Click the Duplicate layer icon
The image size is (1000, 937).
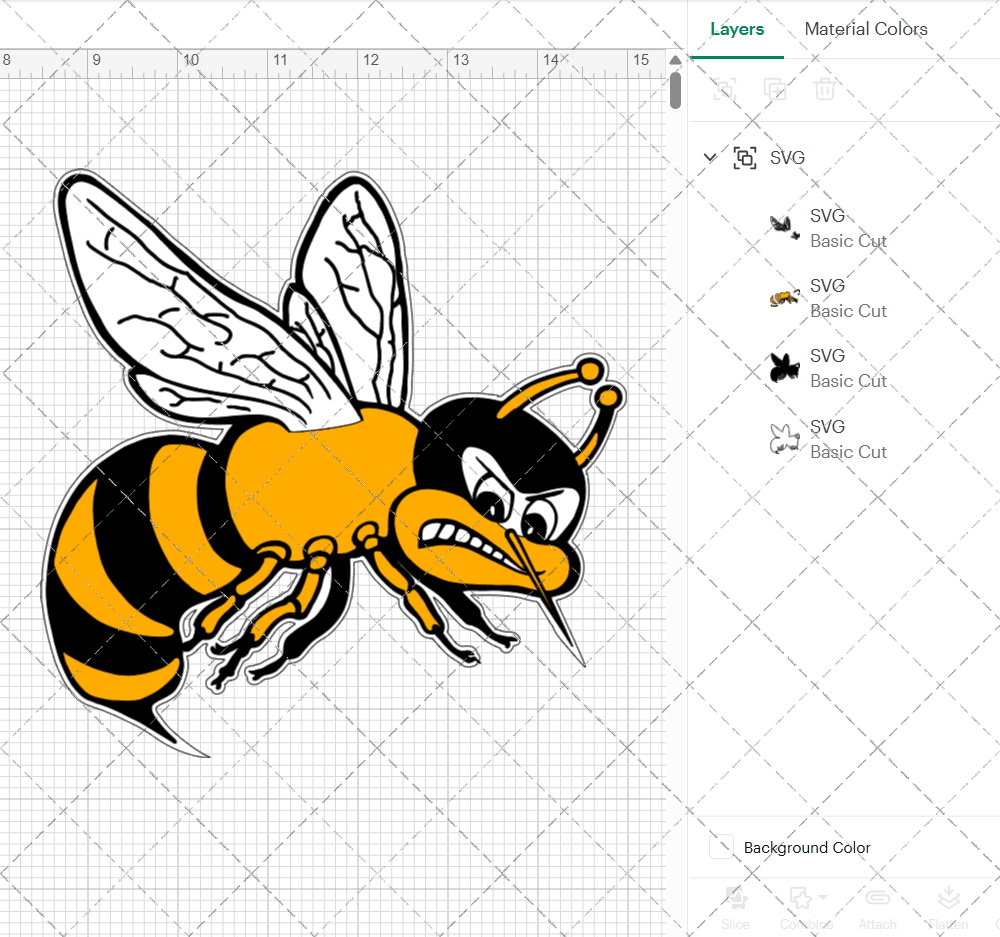pos(775,89)
